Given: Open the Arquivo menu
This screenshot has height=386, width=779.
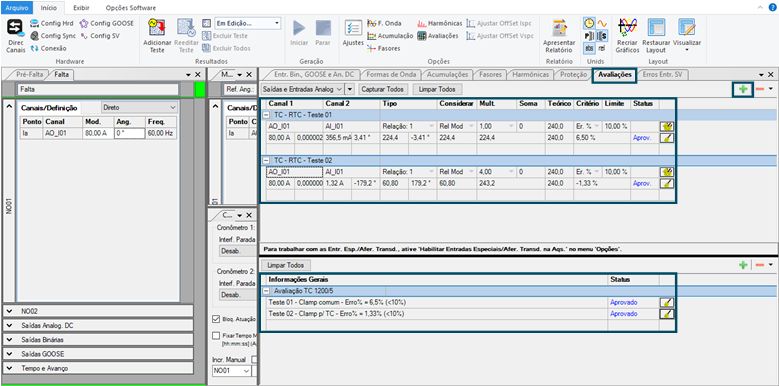Looking at the screenshot, I should pyautogui.click(x=16, y=7).
